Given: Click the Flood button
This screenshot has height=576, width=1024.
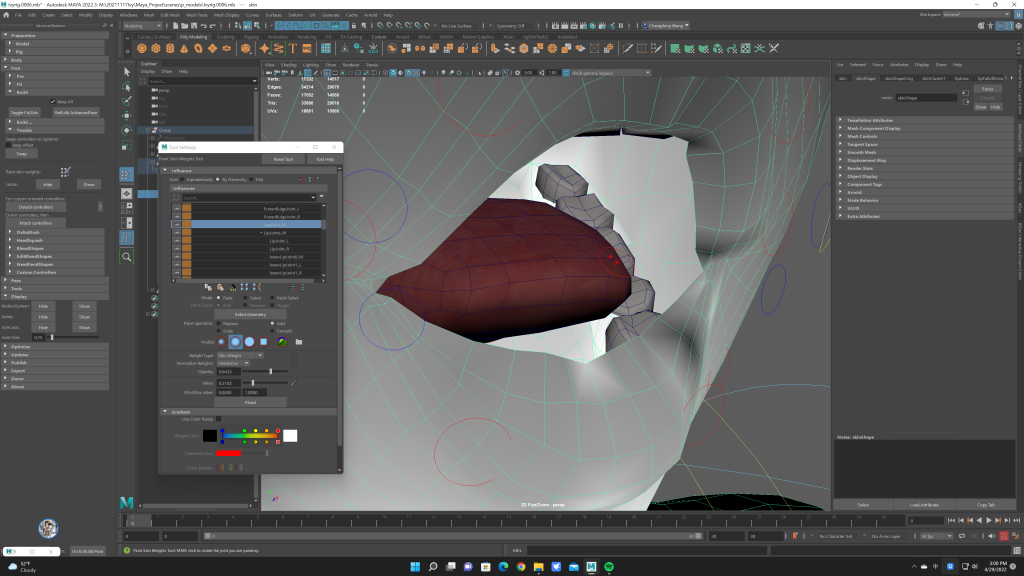Looking at the screenshot, I should point(250,402).
